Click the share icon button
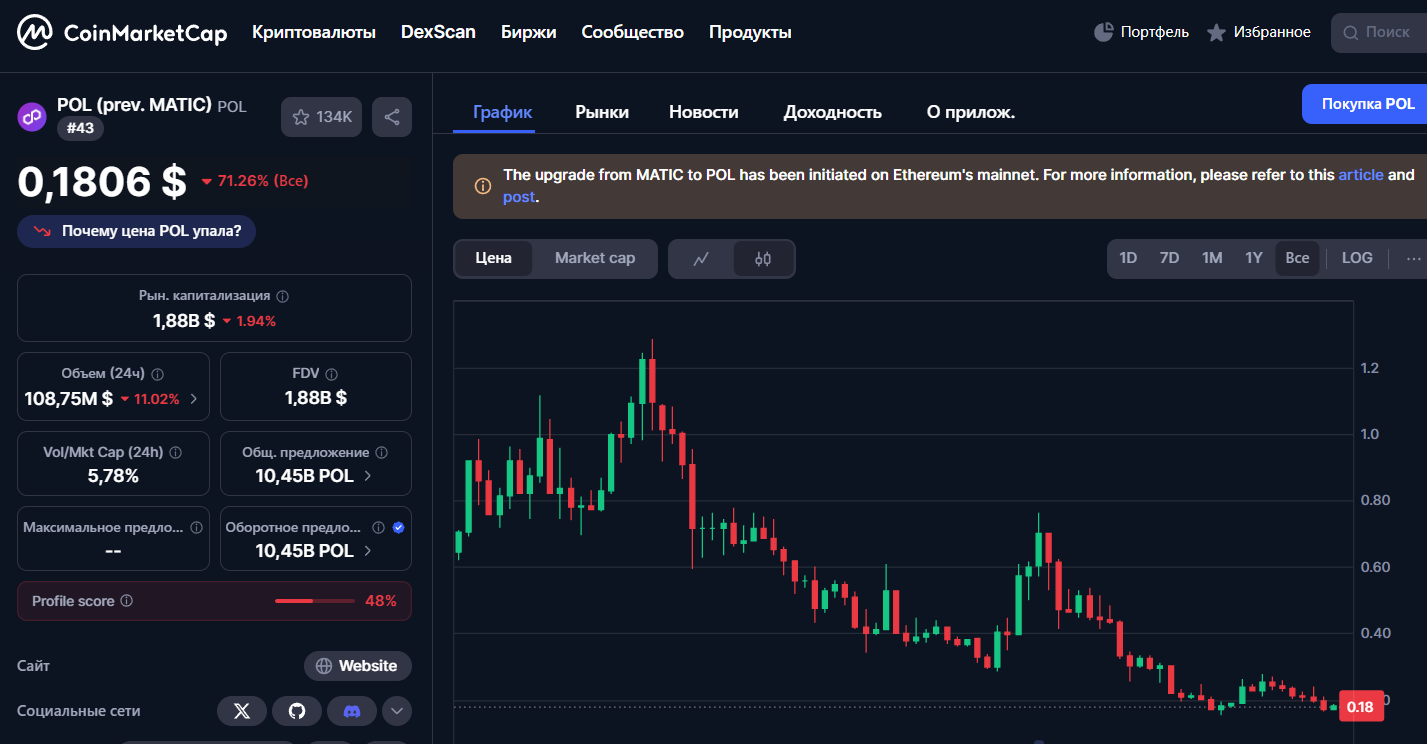Screen dimensions: 1427x744 point(392,117)
